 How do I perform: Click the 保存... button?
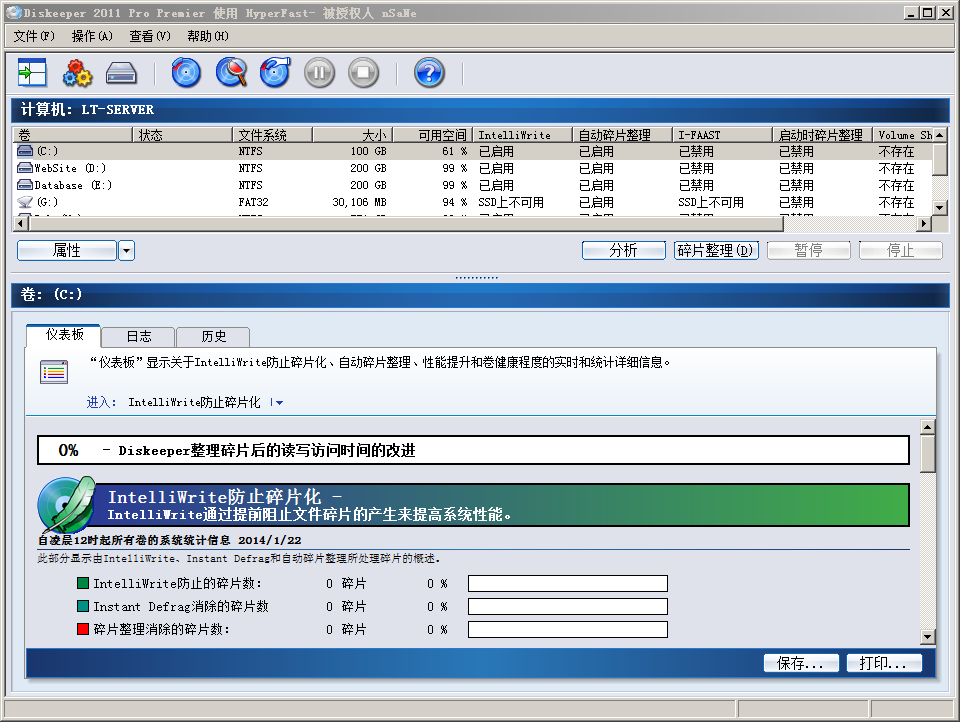(800, 663)
